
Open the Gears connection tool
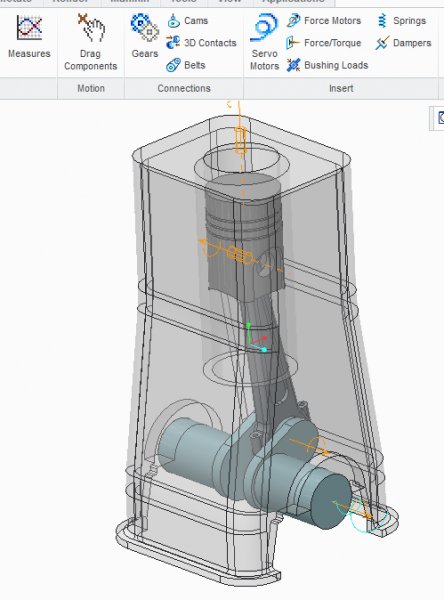(145, 36)
